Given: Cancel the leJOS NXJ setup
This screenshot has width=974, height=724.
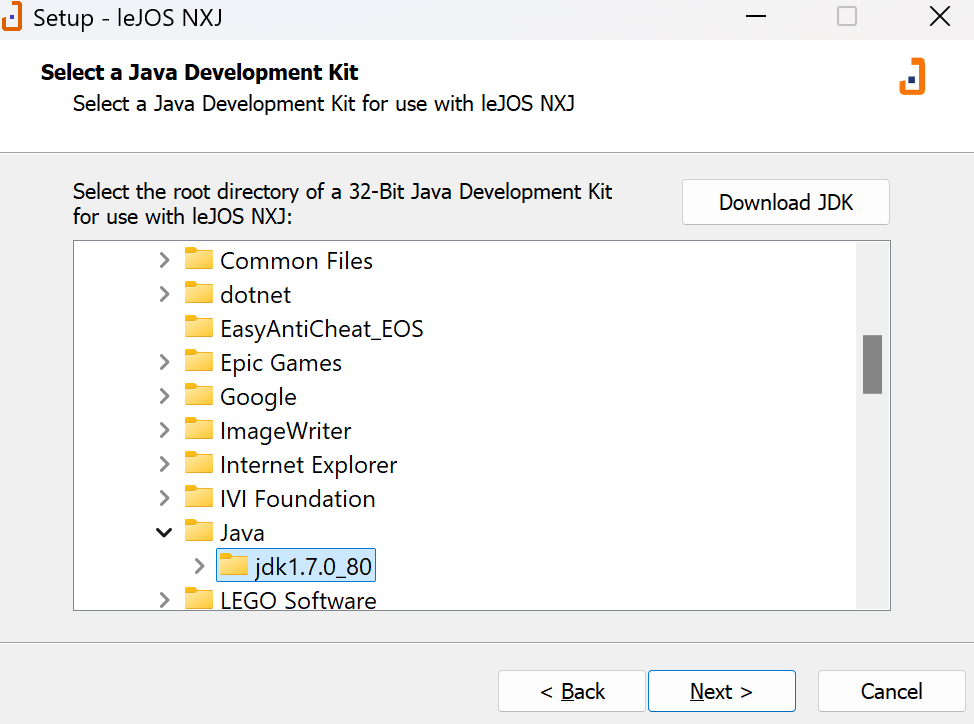Looking at the screenshot, I should (891, 691).
